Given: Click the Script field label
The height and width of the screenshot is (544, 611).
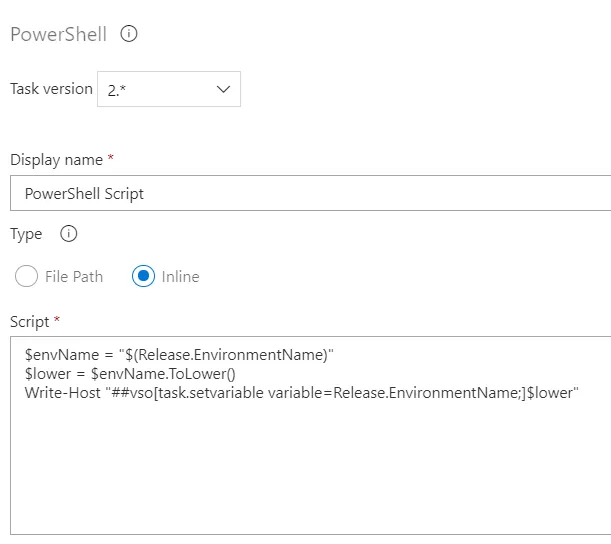Looking at the screenshot, I should (x=29, y=322).
